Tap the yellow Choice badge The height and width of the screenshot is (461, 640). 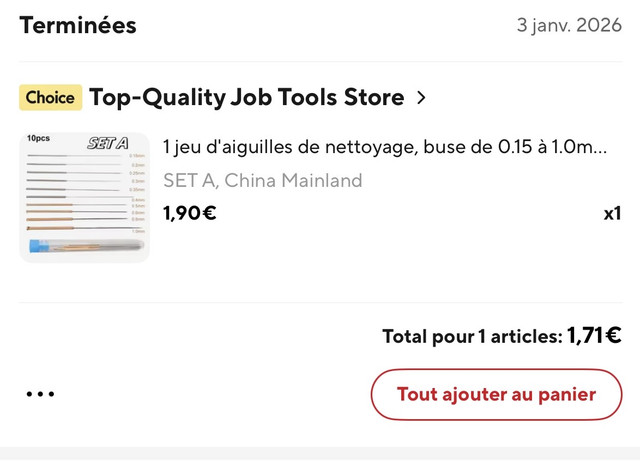click(51, 98)
